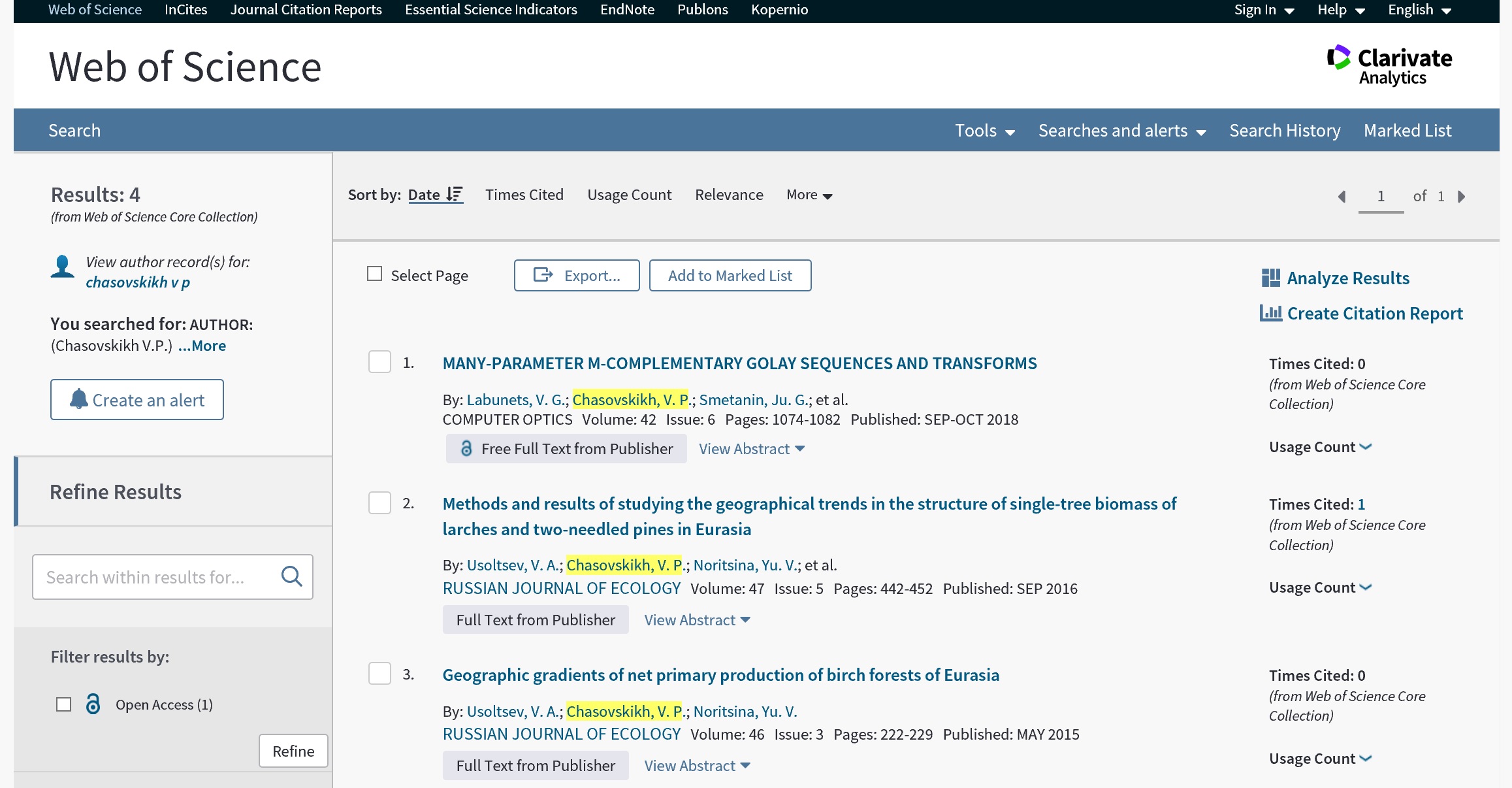Open Journal Citation Reports in top bar
The image size is (1512, 788).
pos(306,10)
